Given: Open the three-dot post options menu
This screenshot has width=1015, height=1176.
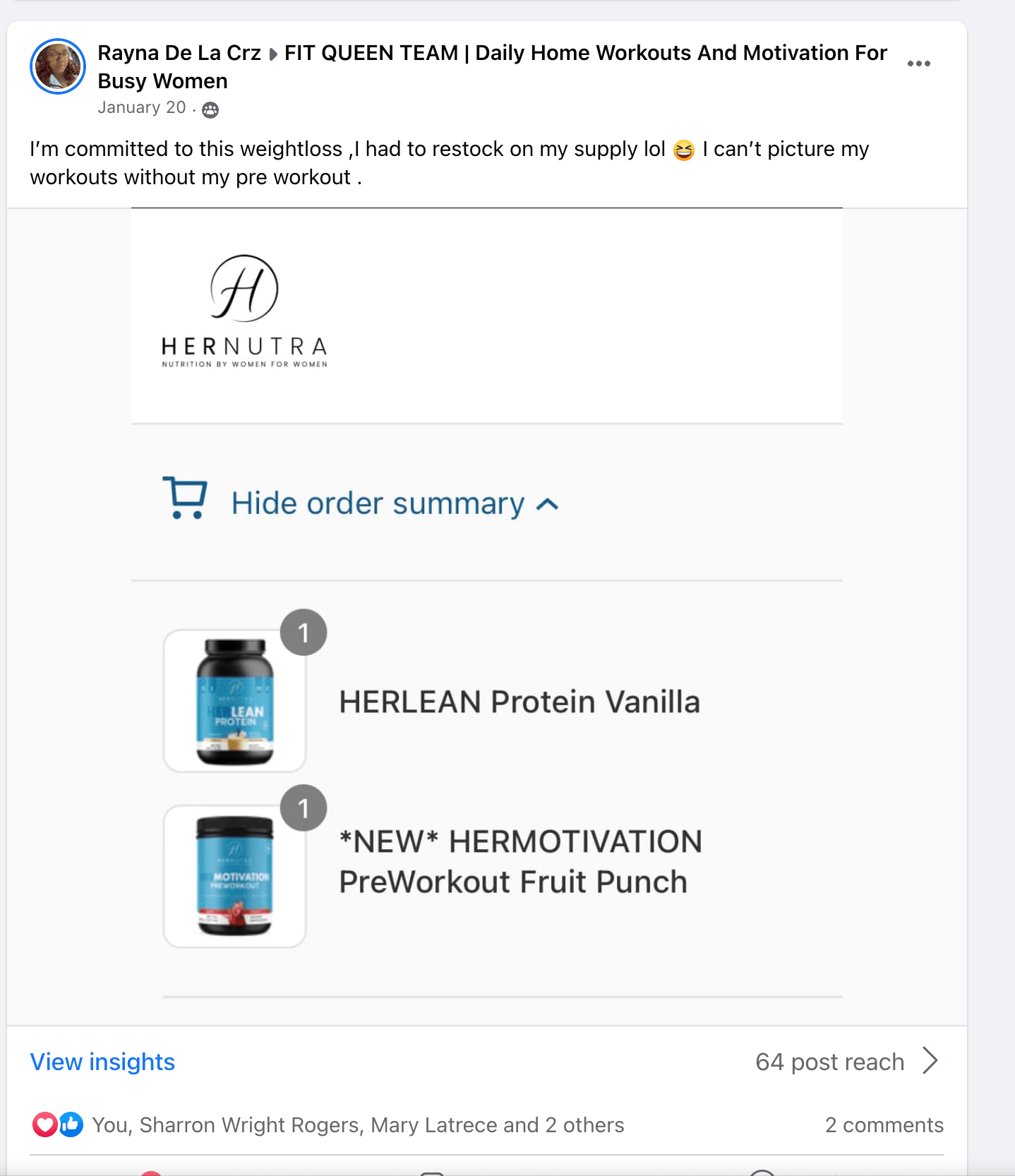Looking at the screenshot, I should coord(918,64).
